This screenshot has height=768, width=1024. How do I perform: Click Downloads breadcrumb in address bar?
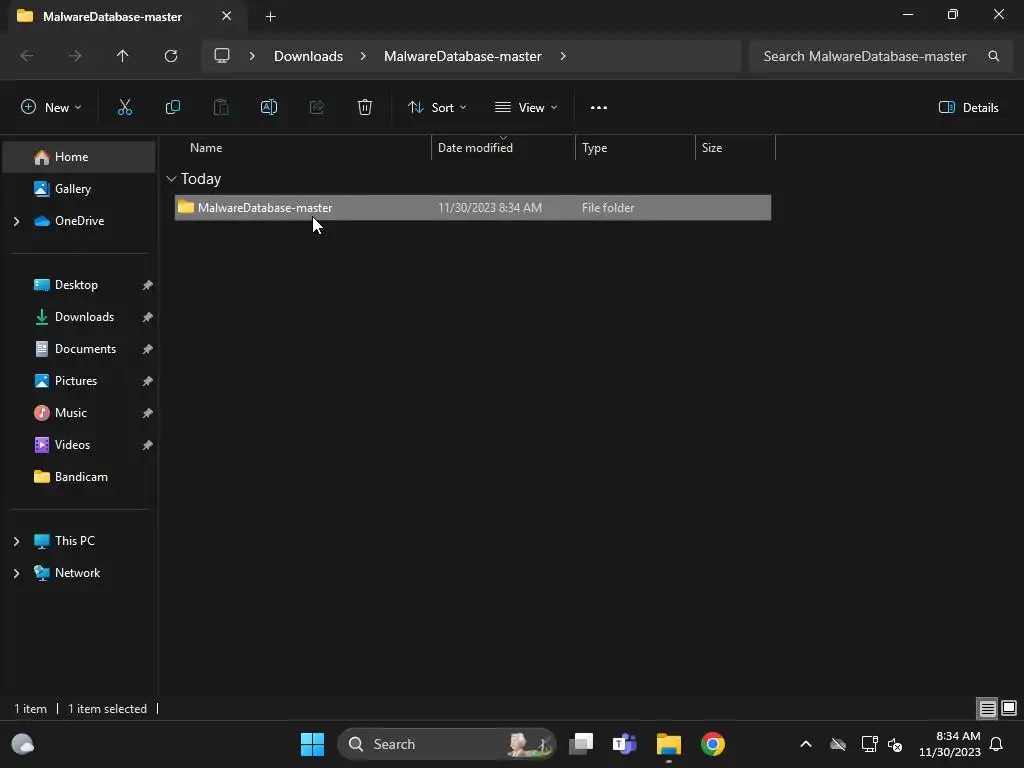[308, 56]
